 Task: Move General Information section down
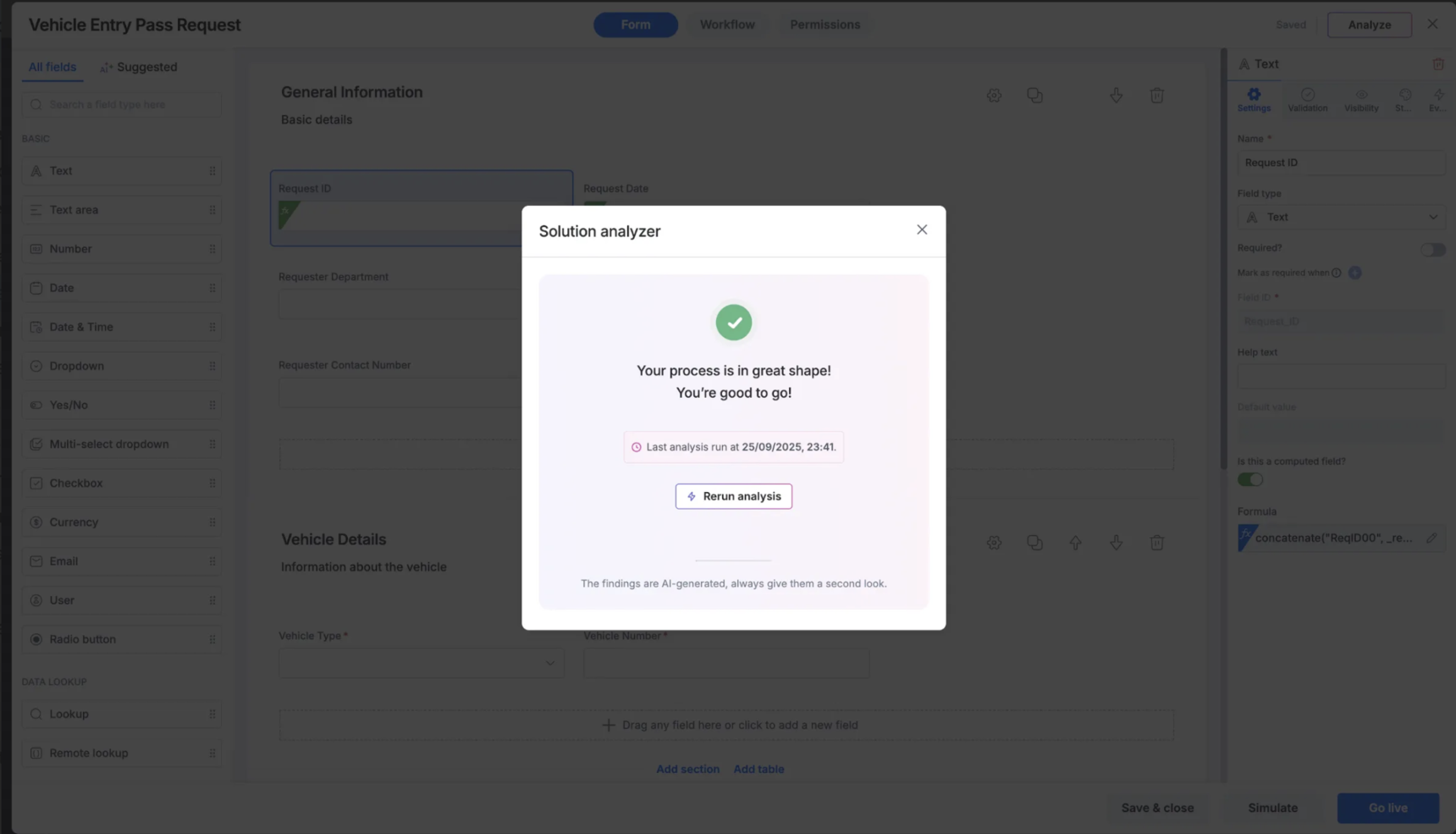pyautogui.click(x=1116, y=96)
